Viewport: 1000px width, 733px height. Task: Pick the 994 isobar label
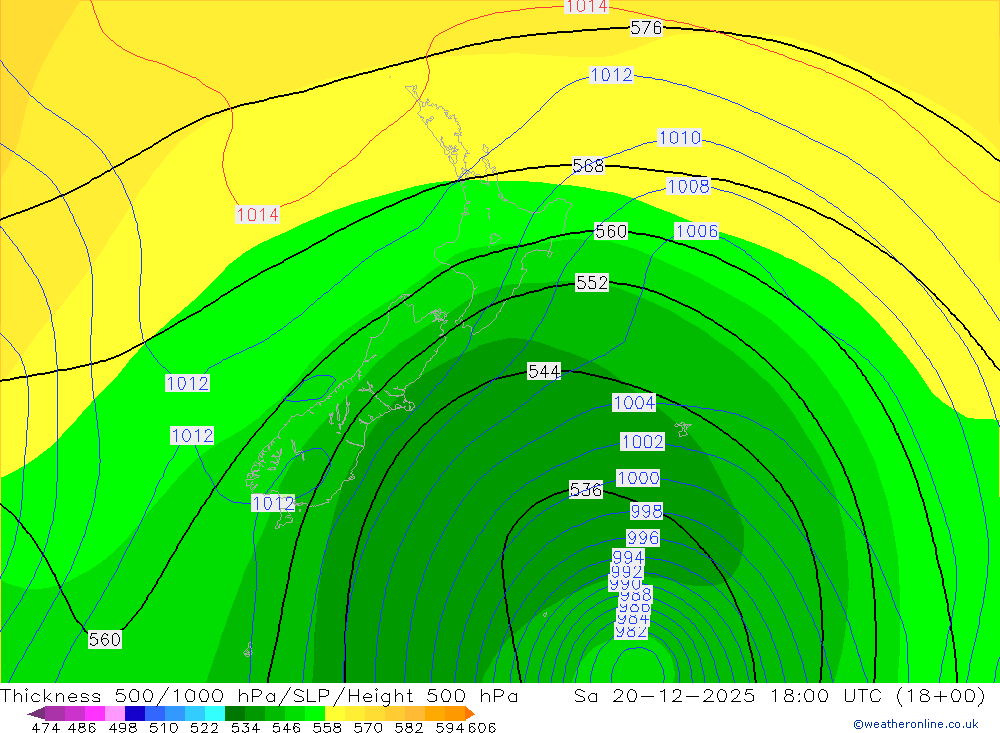(x=628, y=557)
